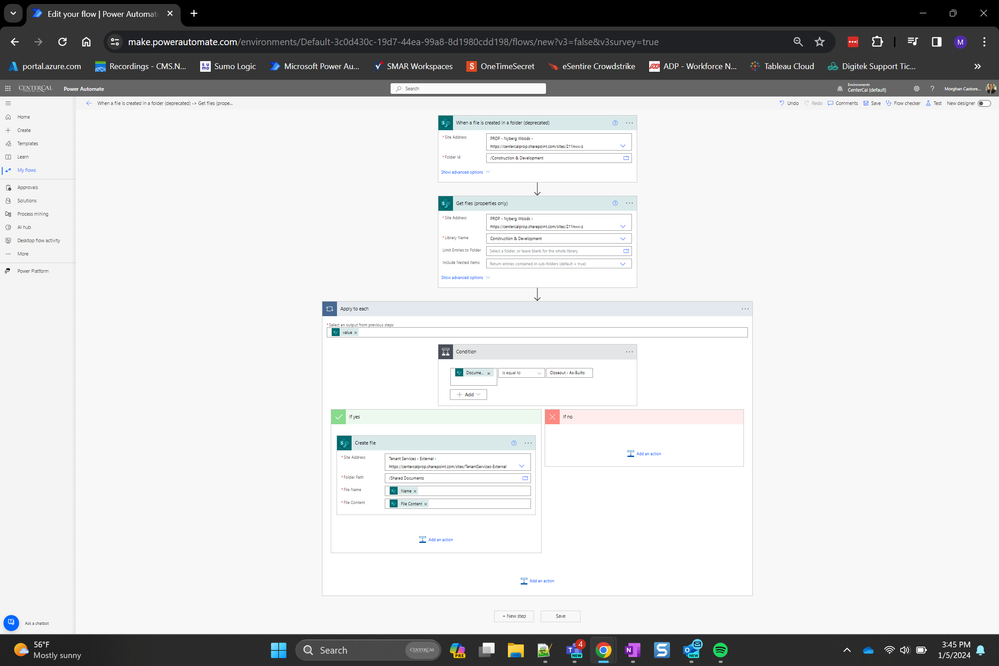Open the Environments picker CenterCal (default)
This screenshot has height=666, width=999.
click(x=861, y=89)
